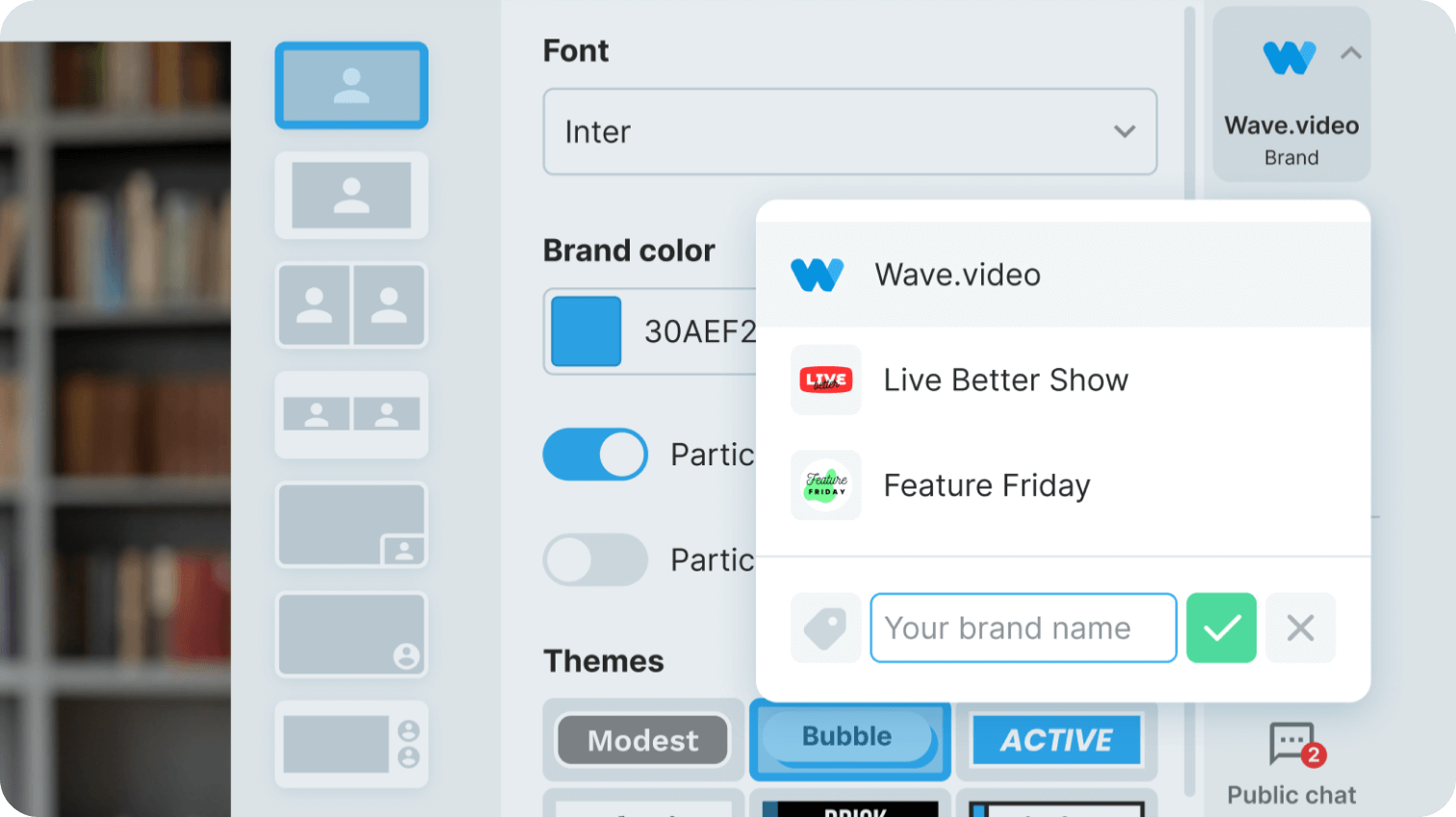Collapse the Wave.video Brand selector chevron
Screen dimensions: 1456x817
click(1351, 54)
